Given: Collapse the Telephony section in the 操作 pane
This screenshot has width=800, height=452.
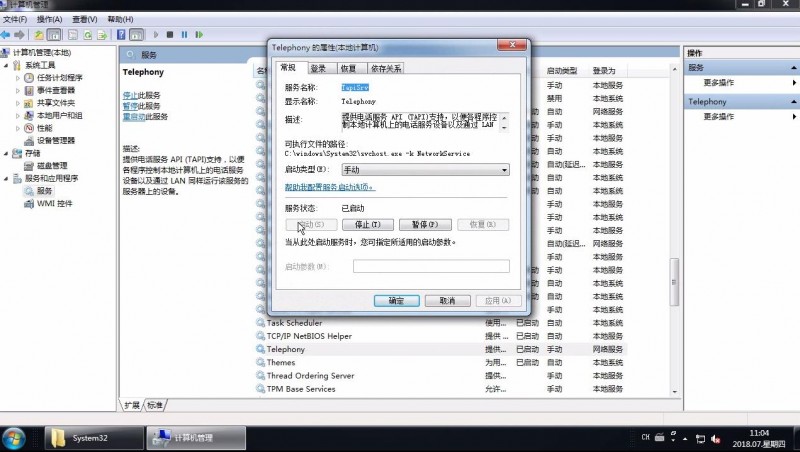Looking at the screenshot, I should pos(794,102).
